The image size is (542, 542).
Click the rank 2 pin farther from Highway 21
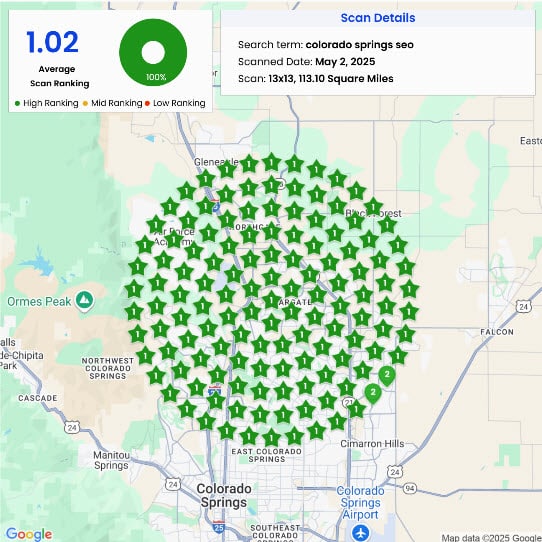click(x=387, y=375)
